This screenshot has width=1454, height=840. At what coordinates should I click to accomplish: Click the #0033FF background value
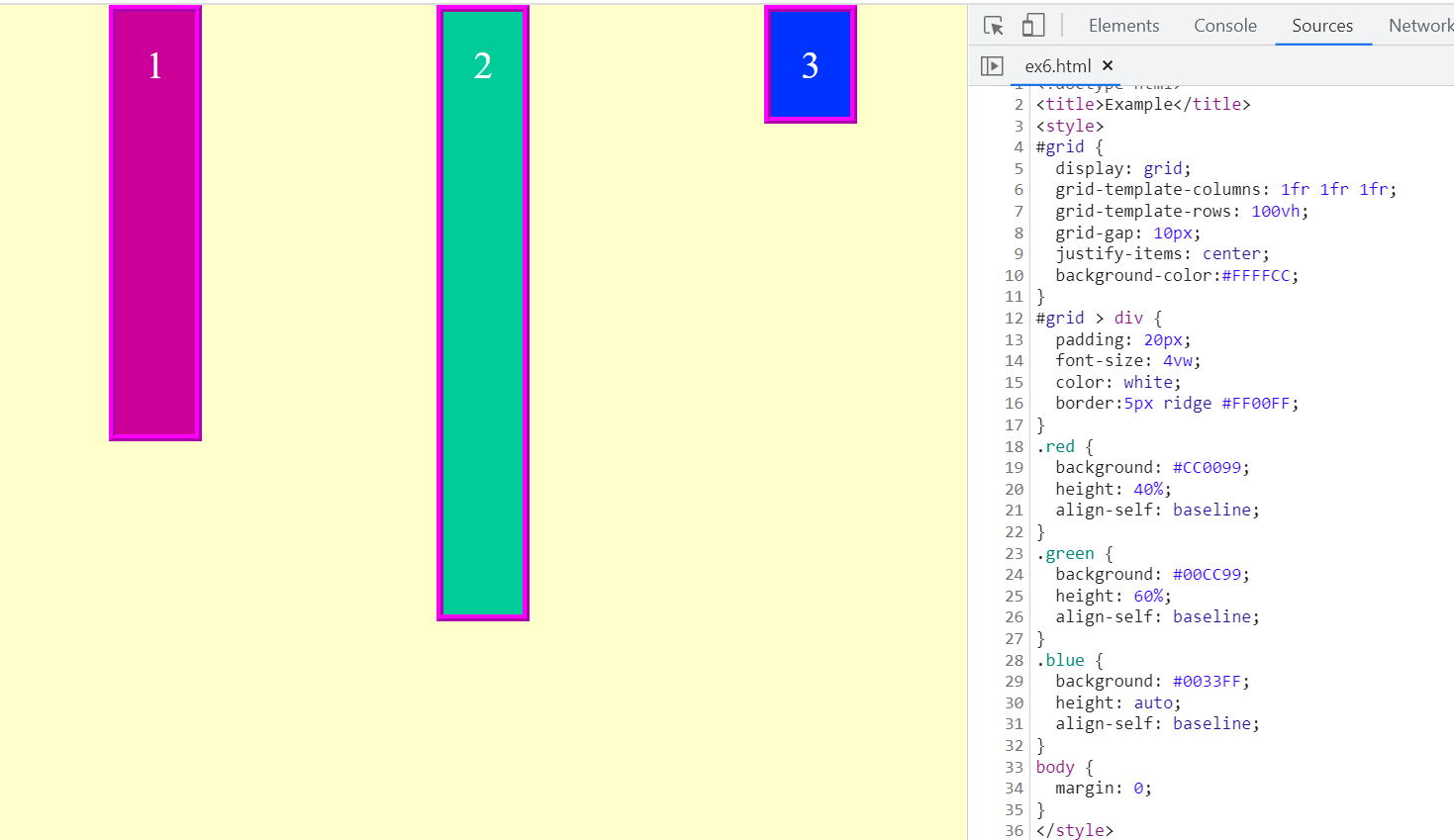click(1207, 681)
